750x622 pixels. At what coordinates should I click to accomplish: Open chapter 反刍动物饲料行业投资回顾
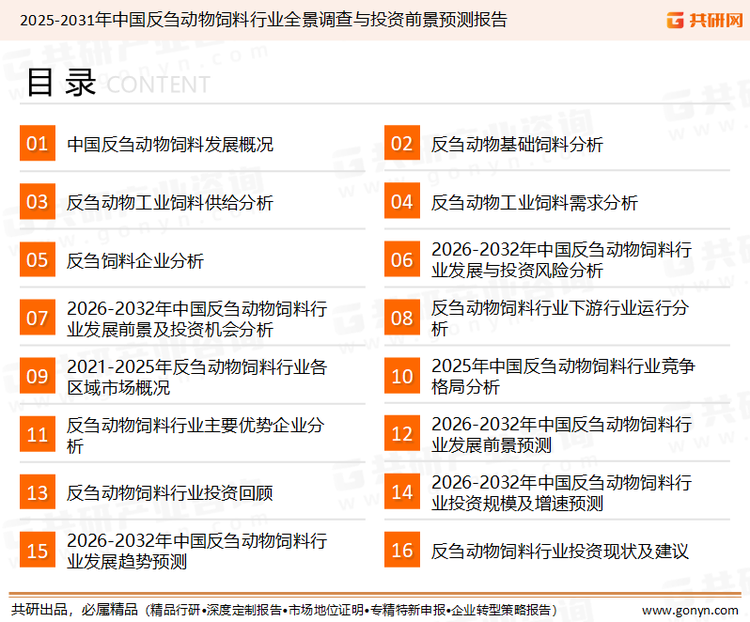tap(170, 493)
